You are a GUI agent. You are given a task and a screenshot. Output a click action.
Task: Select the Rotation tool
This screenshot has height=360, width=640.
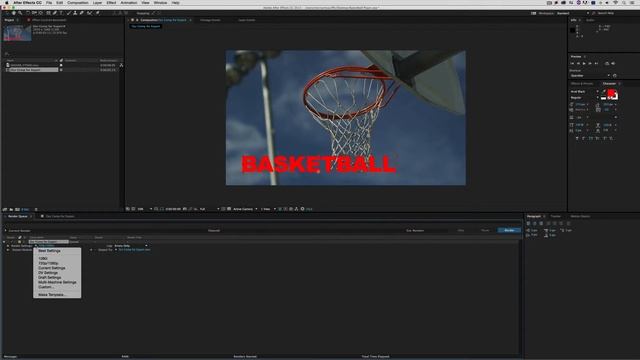click(28, 13)
